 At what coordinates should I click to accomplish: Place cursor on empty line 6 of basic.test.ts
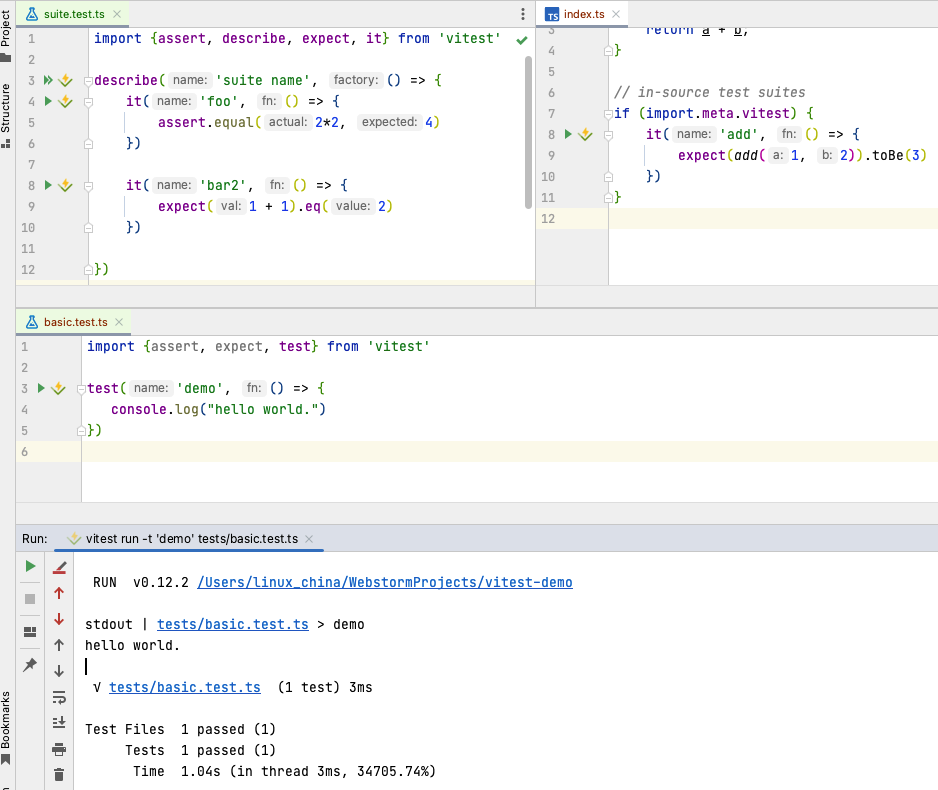coord(508,452)
